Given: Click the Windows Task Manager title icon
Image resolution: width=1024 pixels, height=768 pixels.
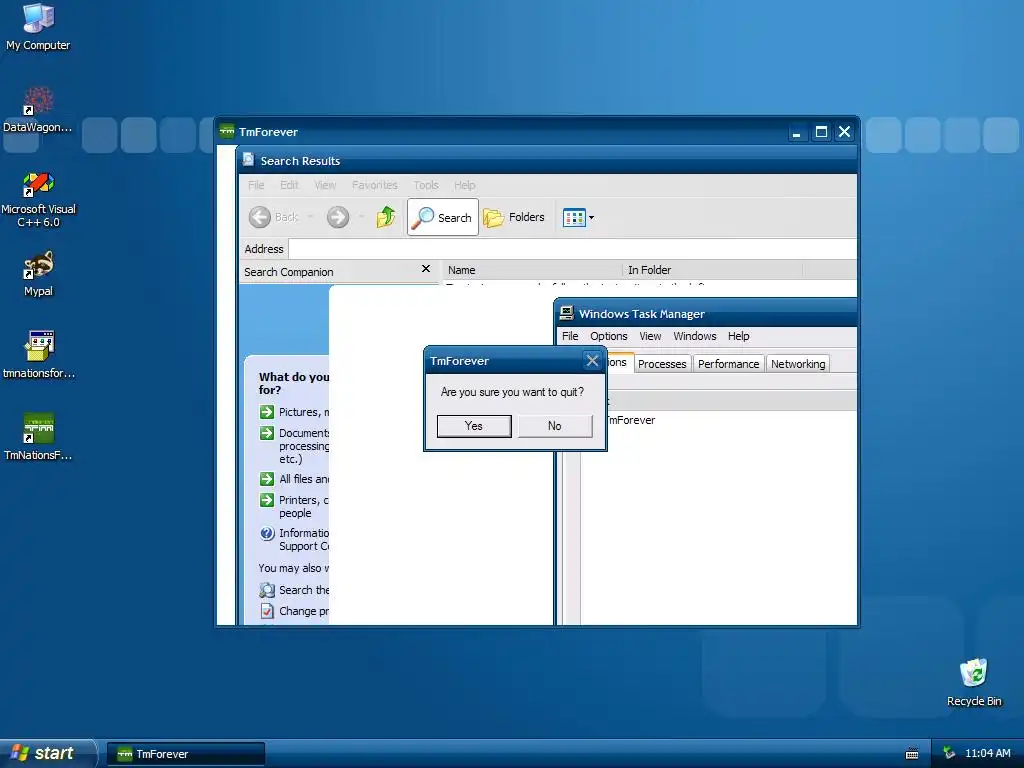Looking at the screenshot, I should coord(566,313).
